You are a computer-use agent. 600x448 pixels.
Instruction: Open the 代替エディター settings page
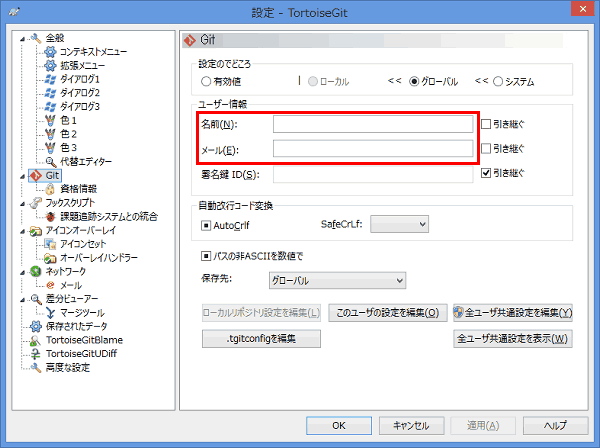[86, 161]
